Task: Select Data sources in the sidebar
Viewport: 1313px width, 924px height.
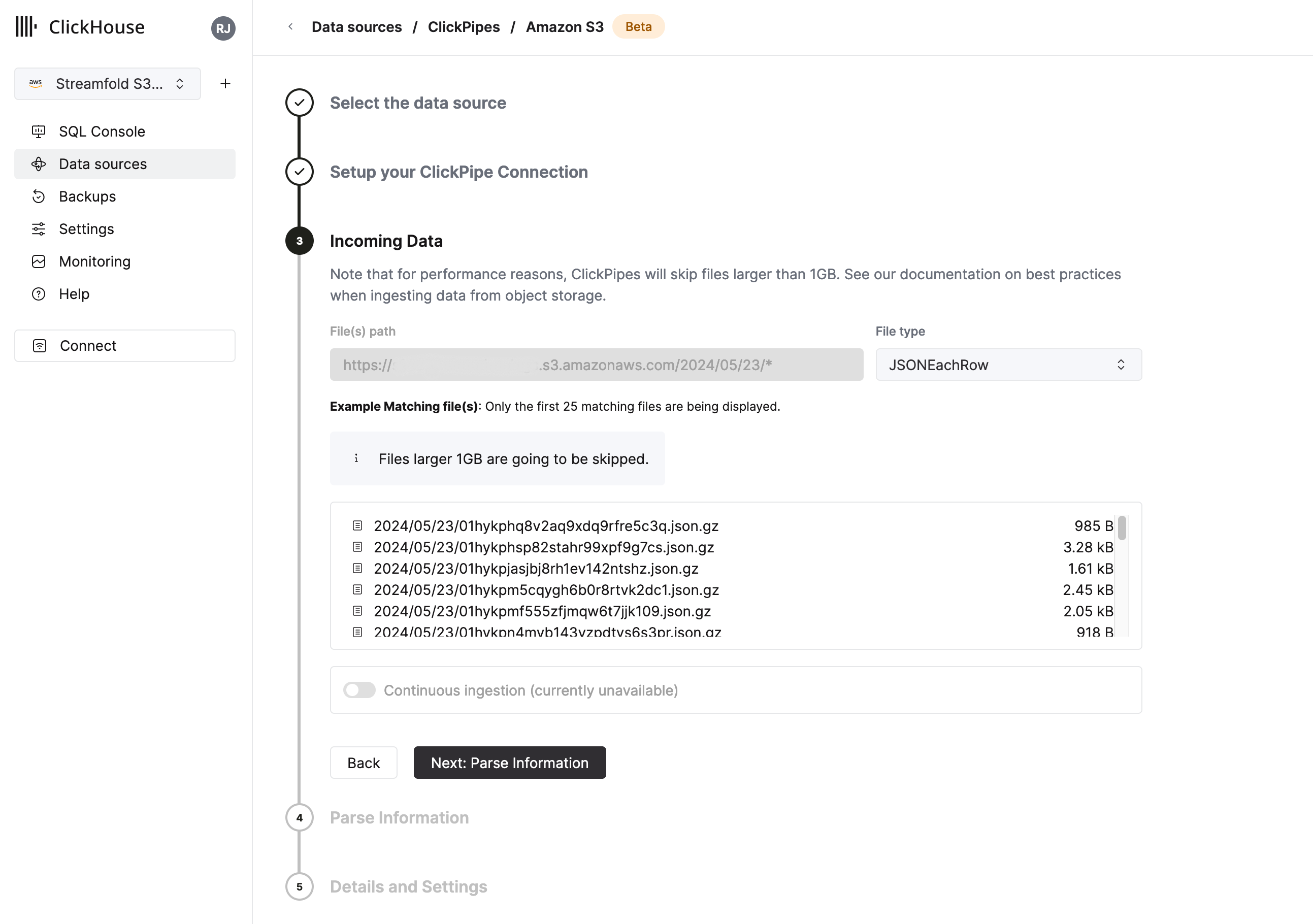Action: [125, 164]
